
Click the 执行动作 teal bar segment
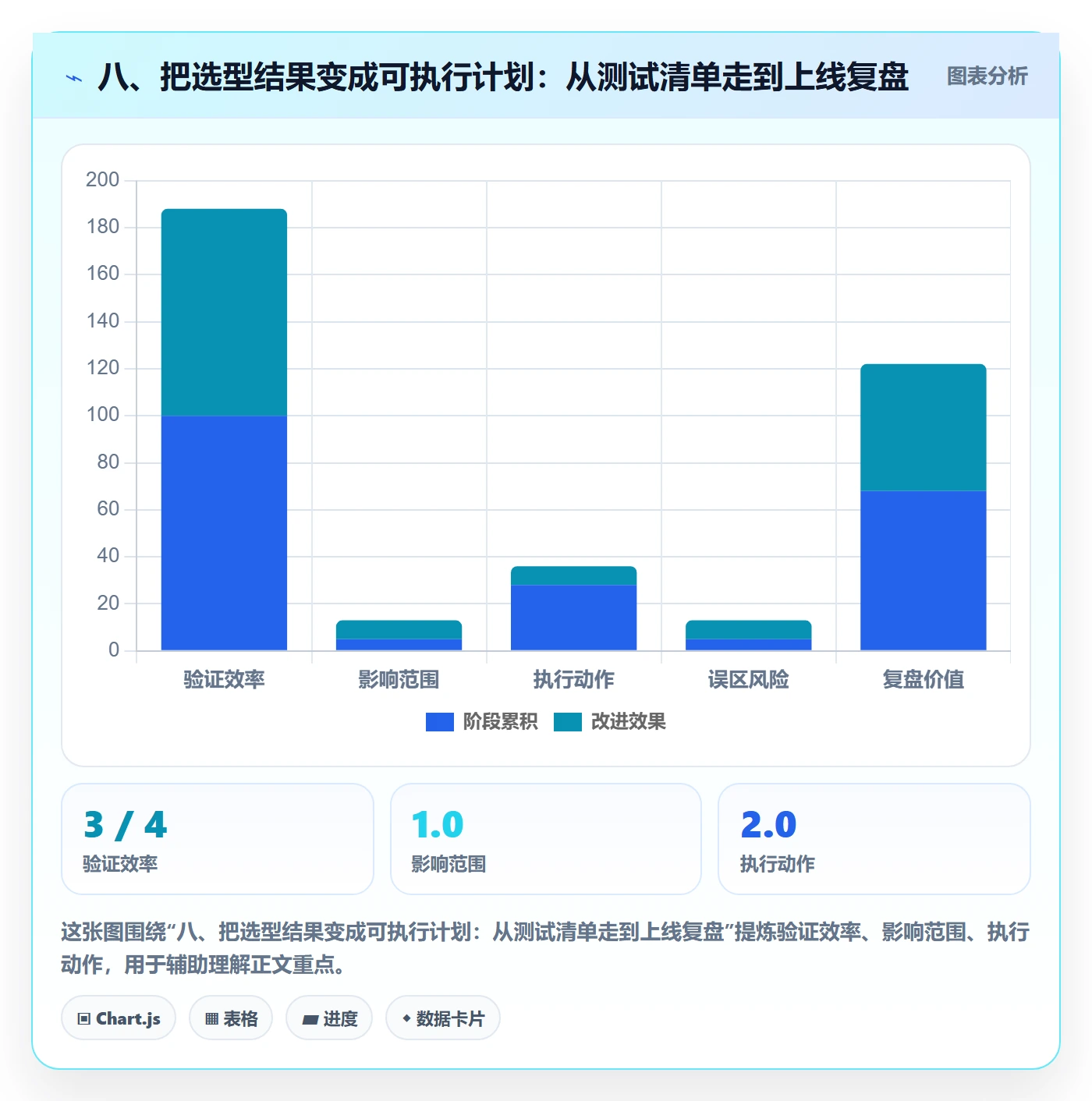[573, 575]
